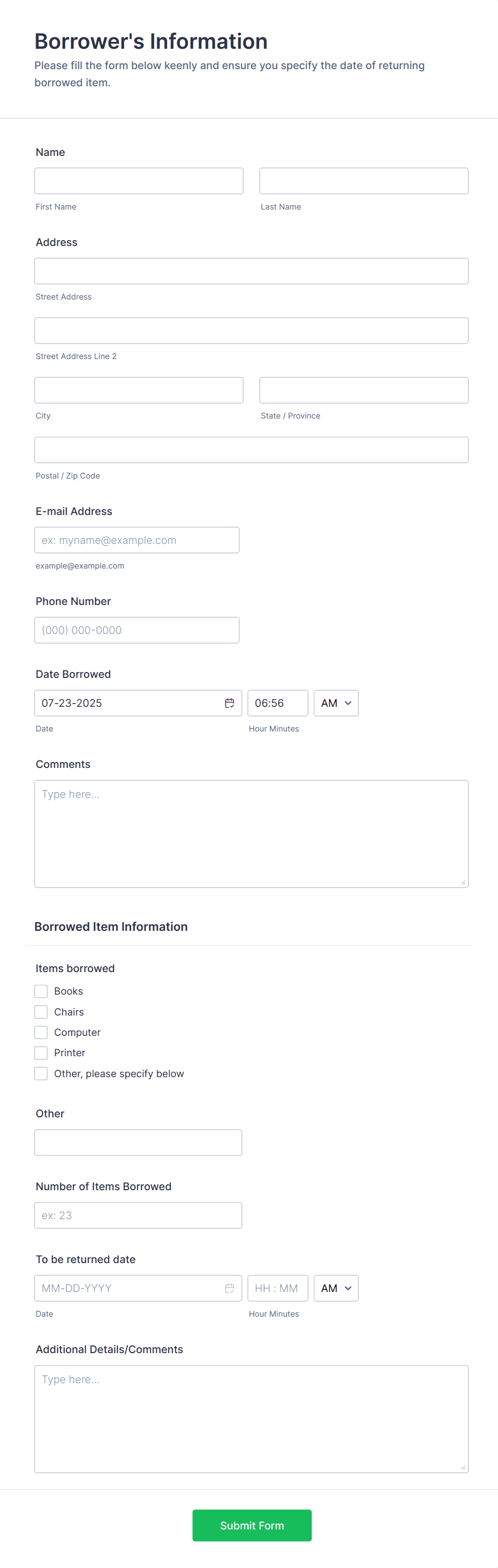The width and height of the screenshot is (498, 1568).
Task: Open the AM/PM dropdown for return date
Action: pyautogui.click(x=335, y=1288)
